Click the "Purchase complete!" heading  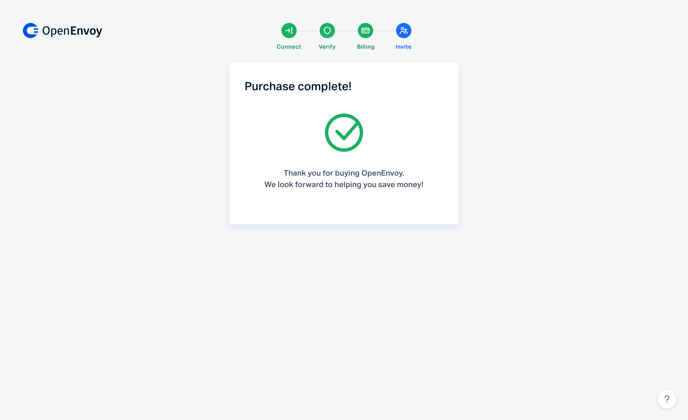(x=298, y=86)
